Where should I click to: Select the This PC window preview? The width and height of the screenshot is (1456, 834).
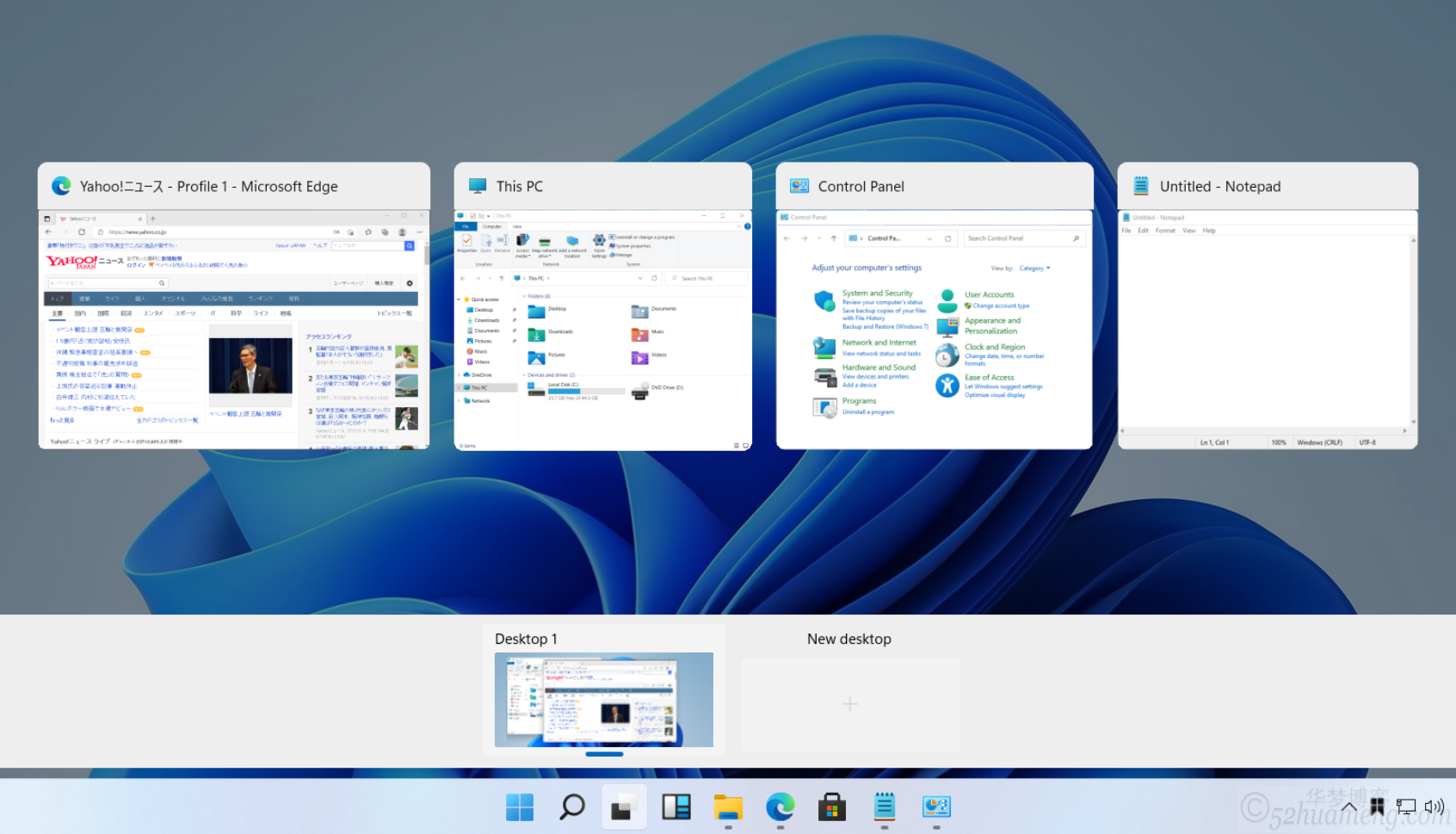tap(602, 329)
